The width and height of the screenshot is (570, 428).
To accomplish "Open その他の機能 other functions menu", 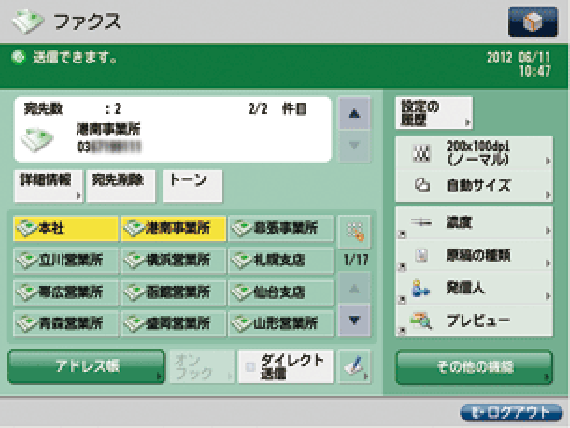I will pyautogui.click(x=474, y=367).
